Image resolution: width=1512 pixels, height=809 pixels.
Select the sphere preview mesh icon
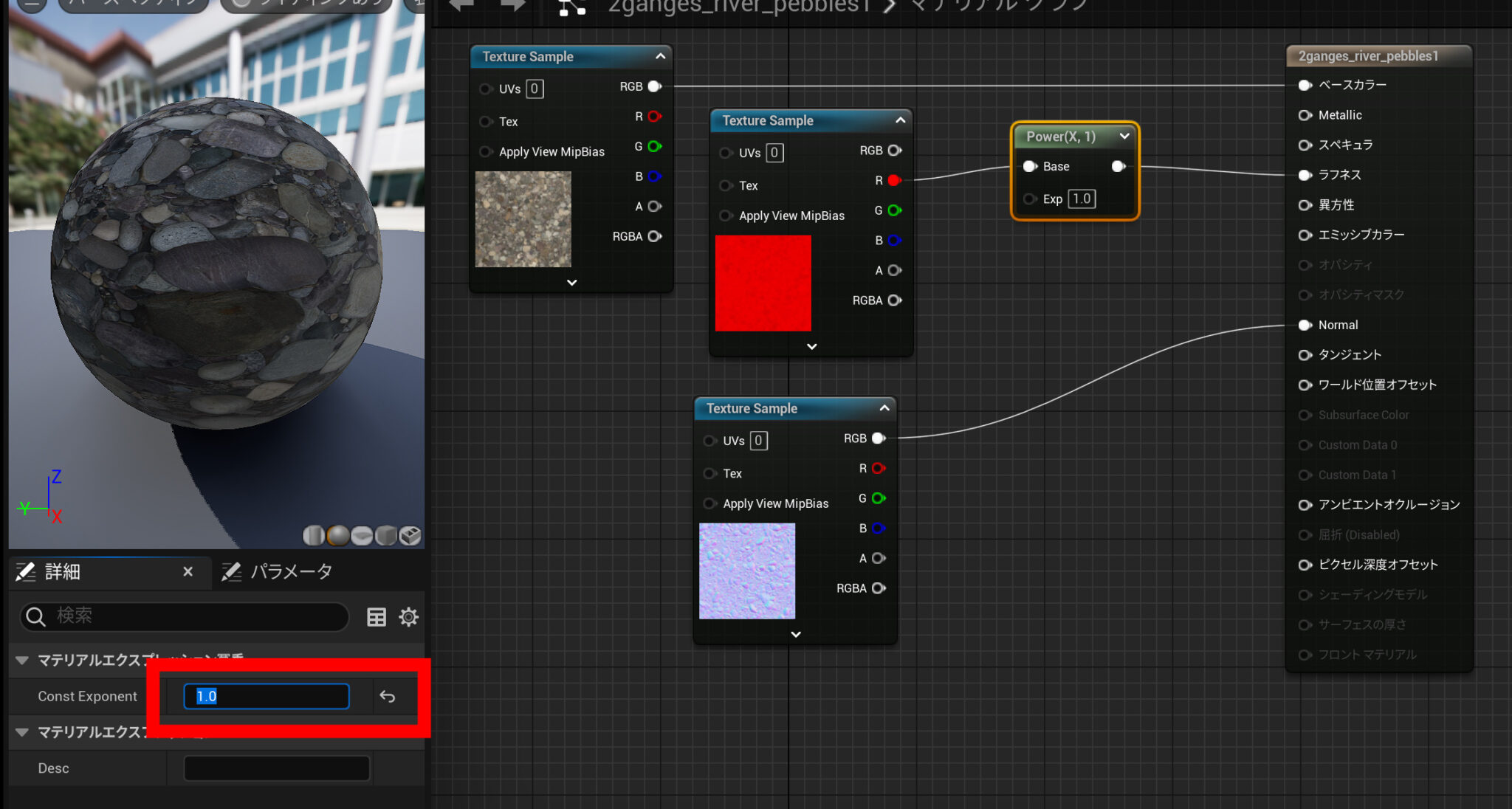pos(337,536)
